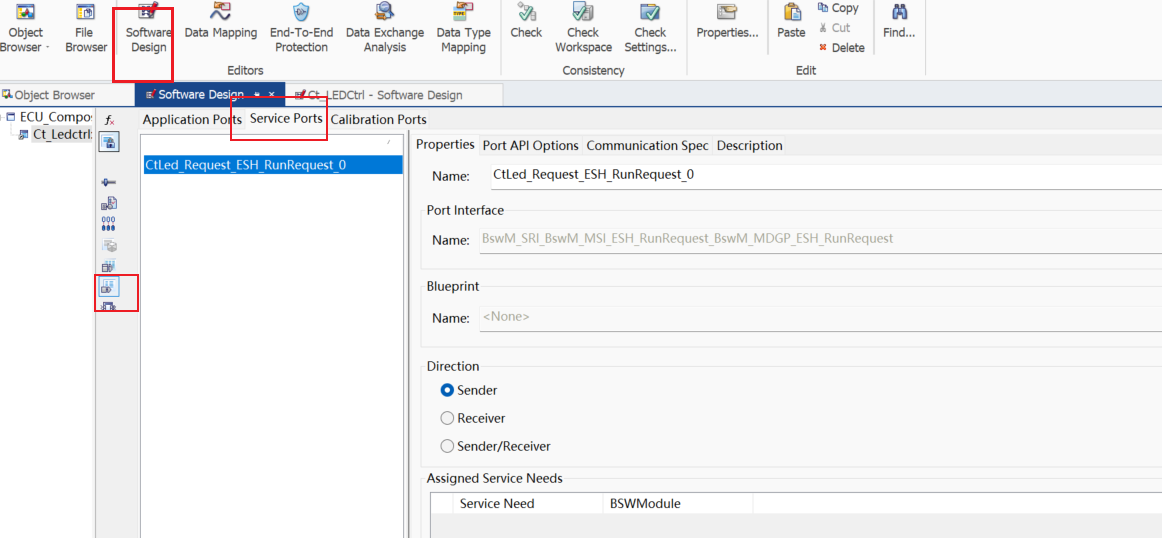Click the greyed-out package sidebar icon
Viewport: 1162px width, 538px height.
tap(109, 245)
